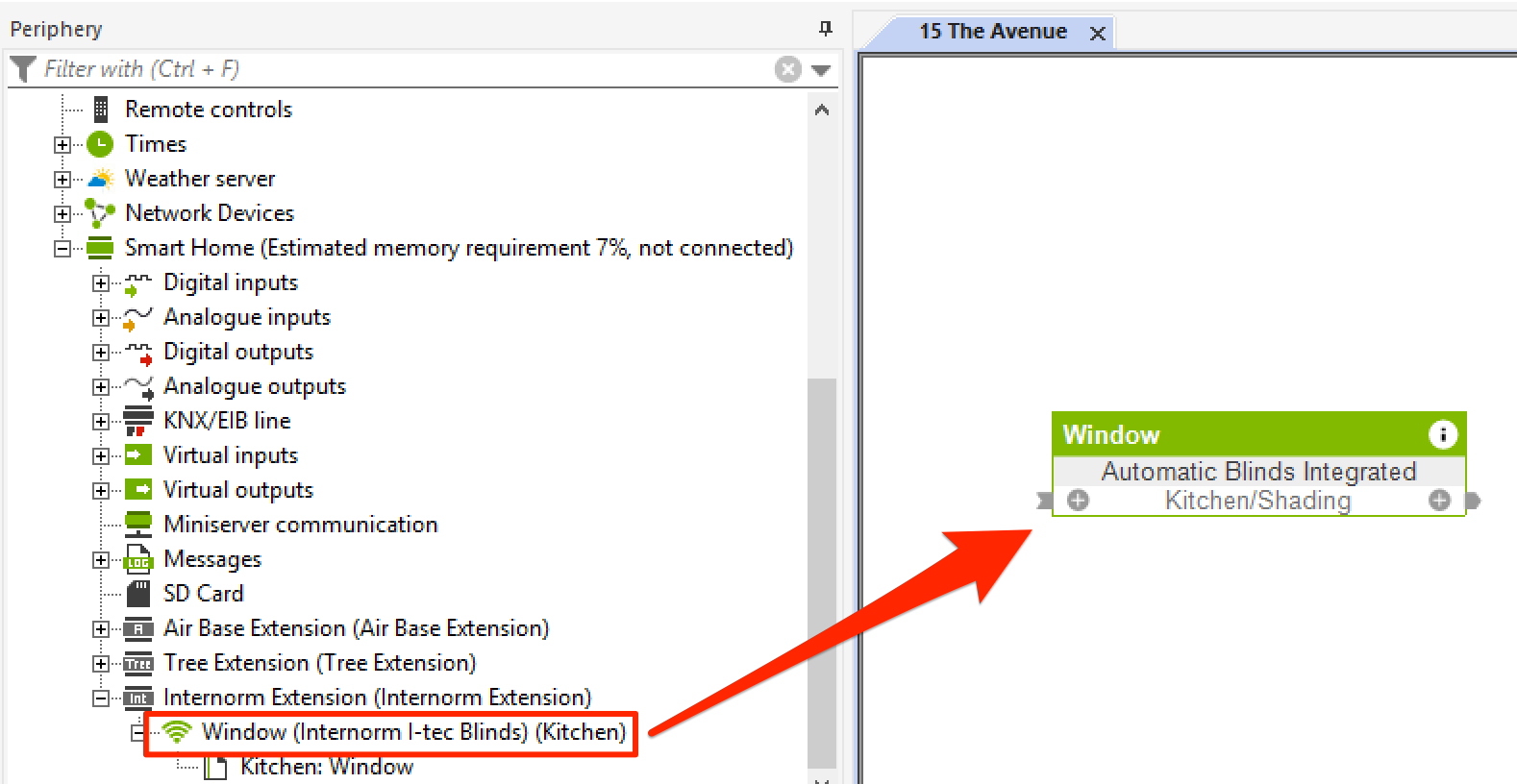The height and width of the screenshot is (784, 1517).
Task: Click the Network Devices icon
Action: (100, 213)
